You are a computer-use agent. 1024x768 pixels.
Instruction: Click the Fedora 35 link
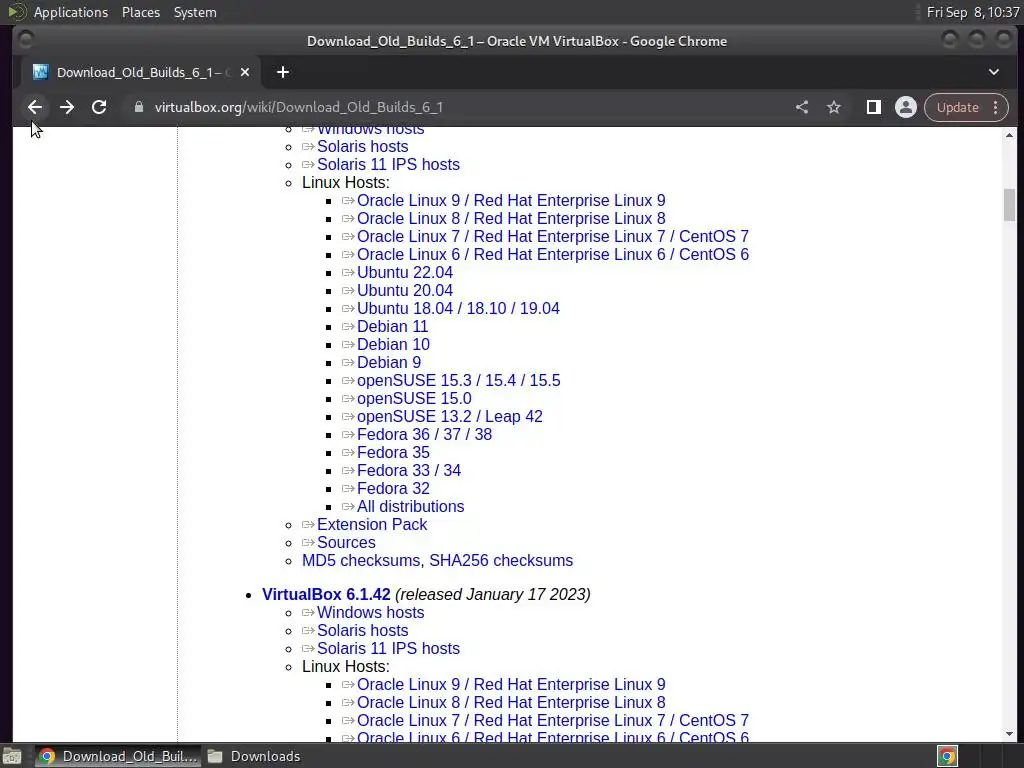pos(393,453)
